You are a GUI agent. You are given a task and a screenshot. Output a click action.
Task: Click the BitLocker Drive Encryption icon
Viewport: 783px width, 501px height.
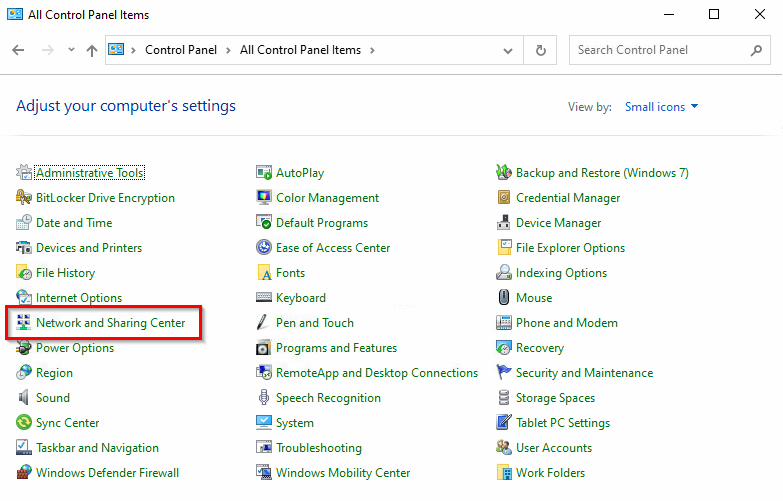(23, 198)
